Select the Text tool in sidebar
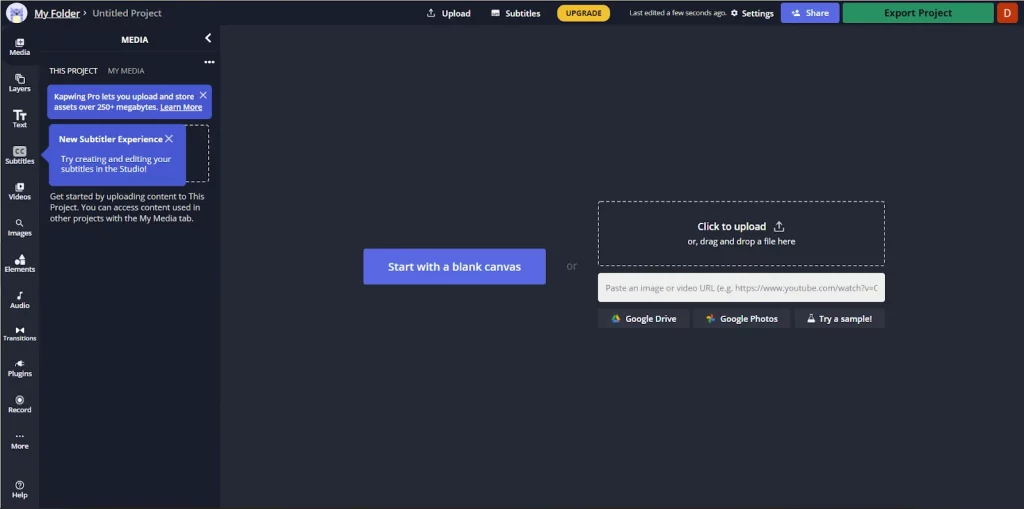Viewport: 1024px width, 509px height. 19,119
